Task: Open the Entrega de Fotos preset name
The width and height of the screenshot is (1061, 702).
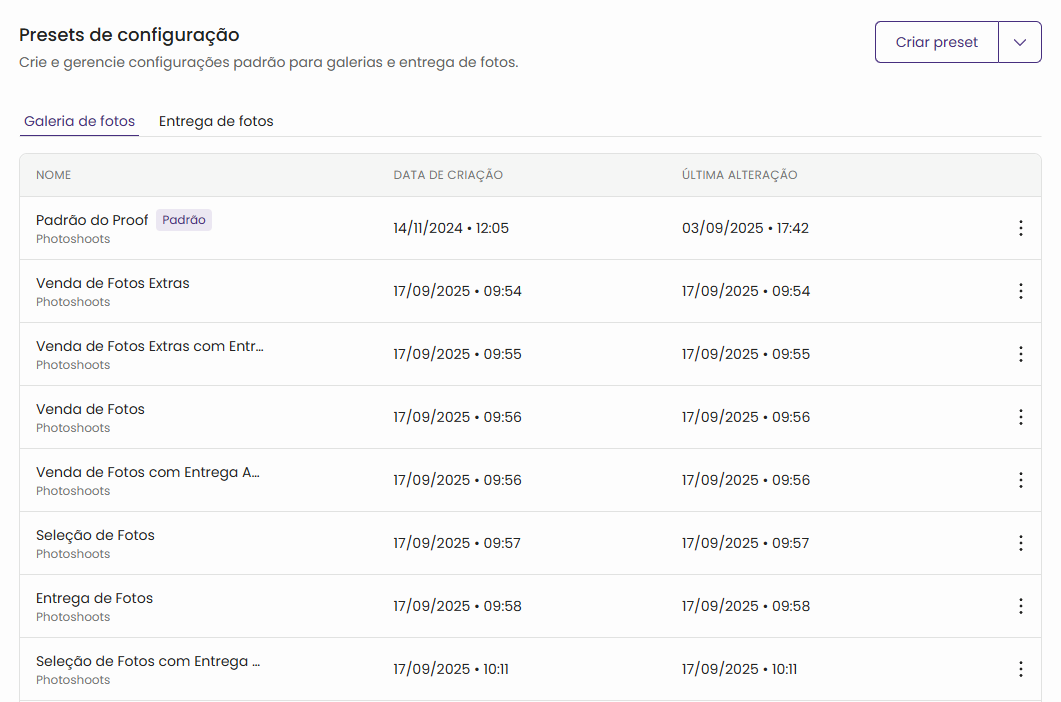Action: [95, 598]
